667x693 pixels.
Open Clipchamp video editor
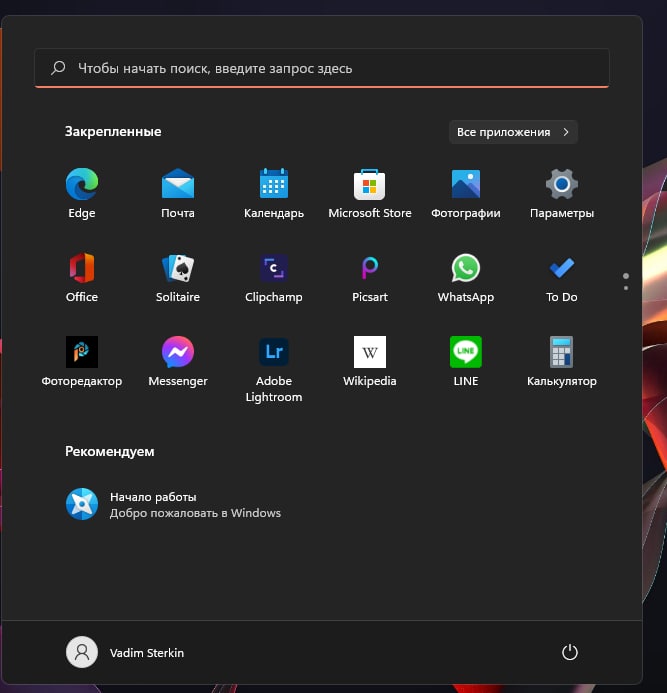(x=274, y=277)
